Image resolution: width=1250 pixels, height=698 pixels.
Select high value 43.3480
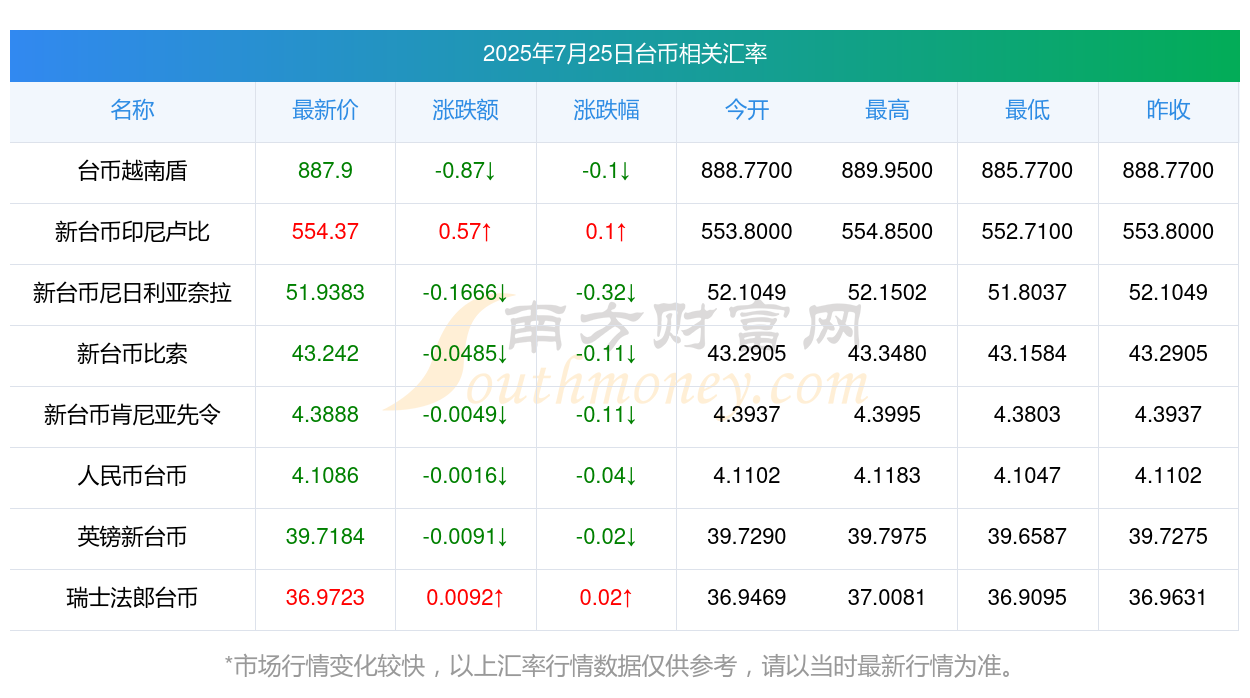coord(887,354)
